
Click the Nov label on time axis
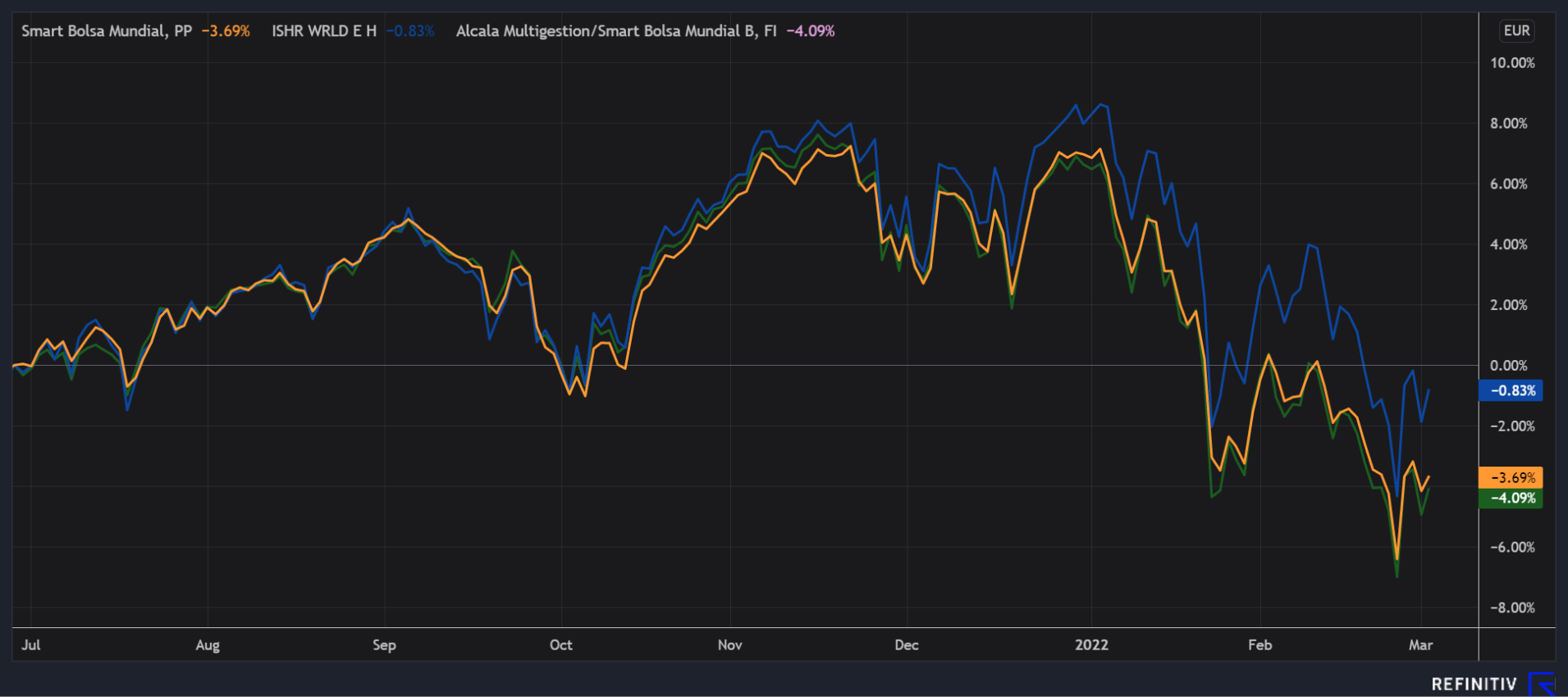[x=730, y=645]
